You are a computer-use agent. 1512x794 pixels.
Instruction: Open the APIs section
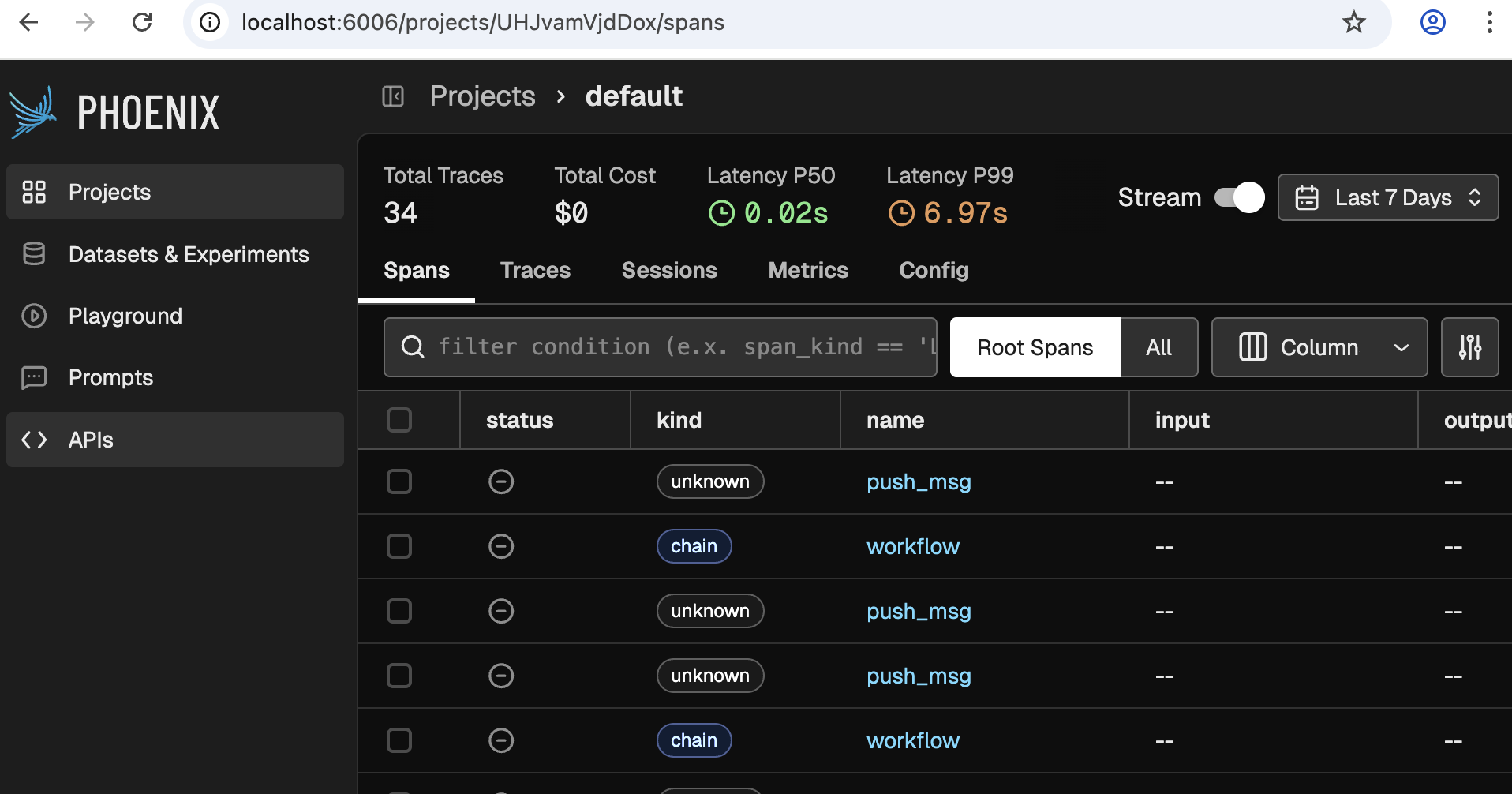pos(91,440)
